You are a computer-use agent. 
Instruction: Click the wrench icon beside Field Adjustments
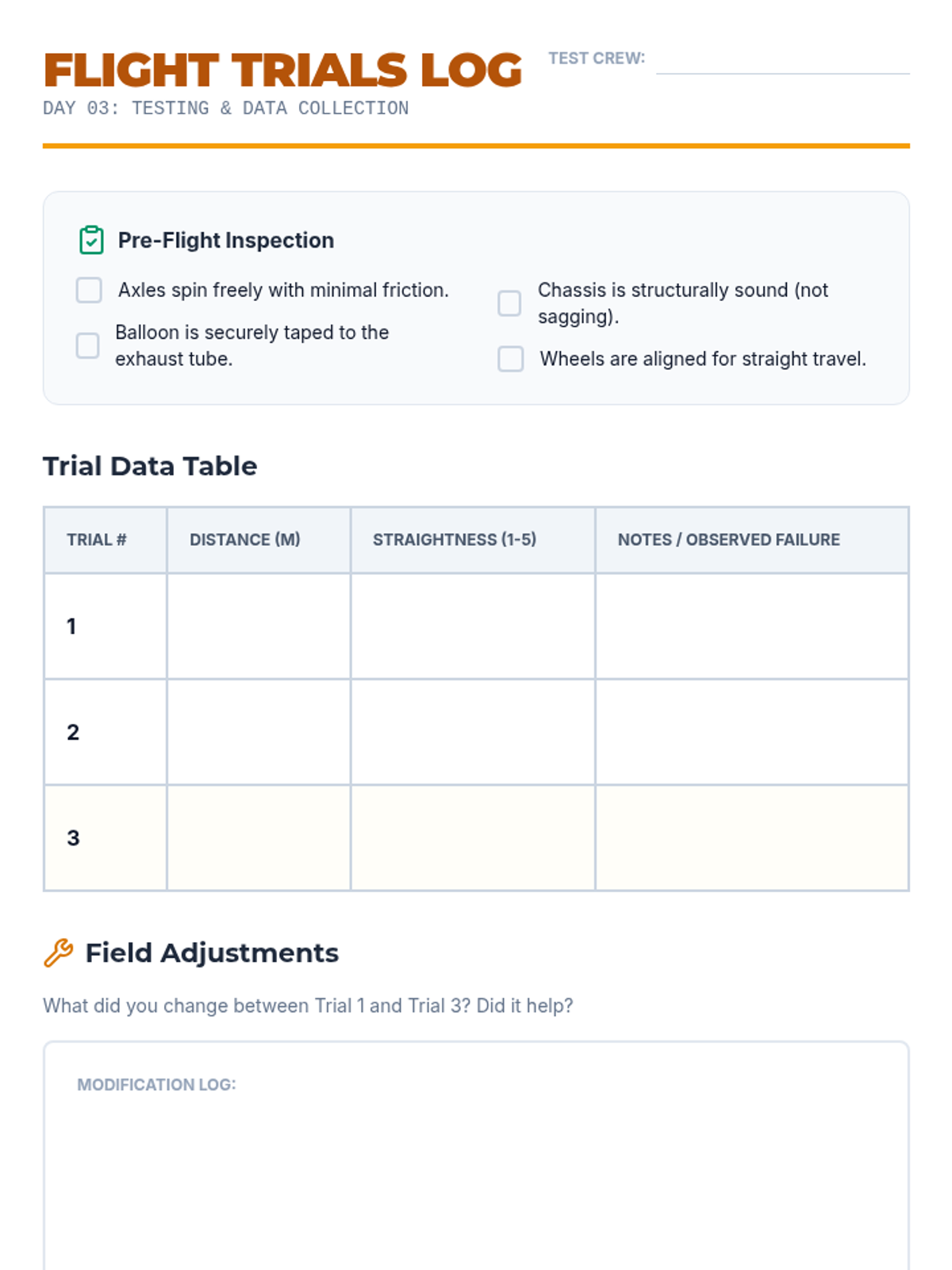pos(58,952)
